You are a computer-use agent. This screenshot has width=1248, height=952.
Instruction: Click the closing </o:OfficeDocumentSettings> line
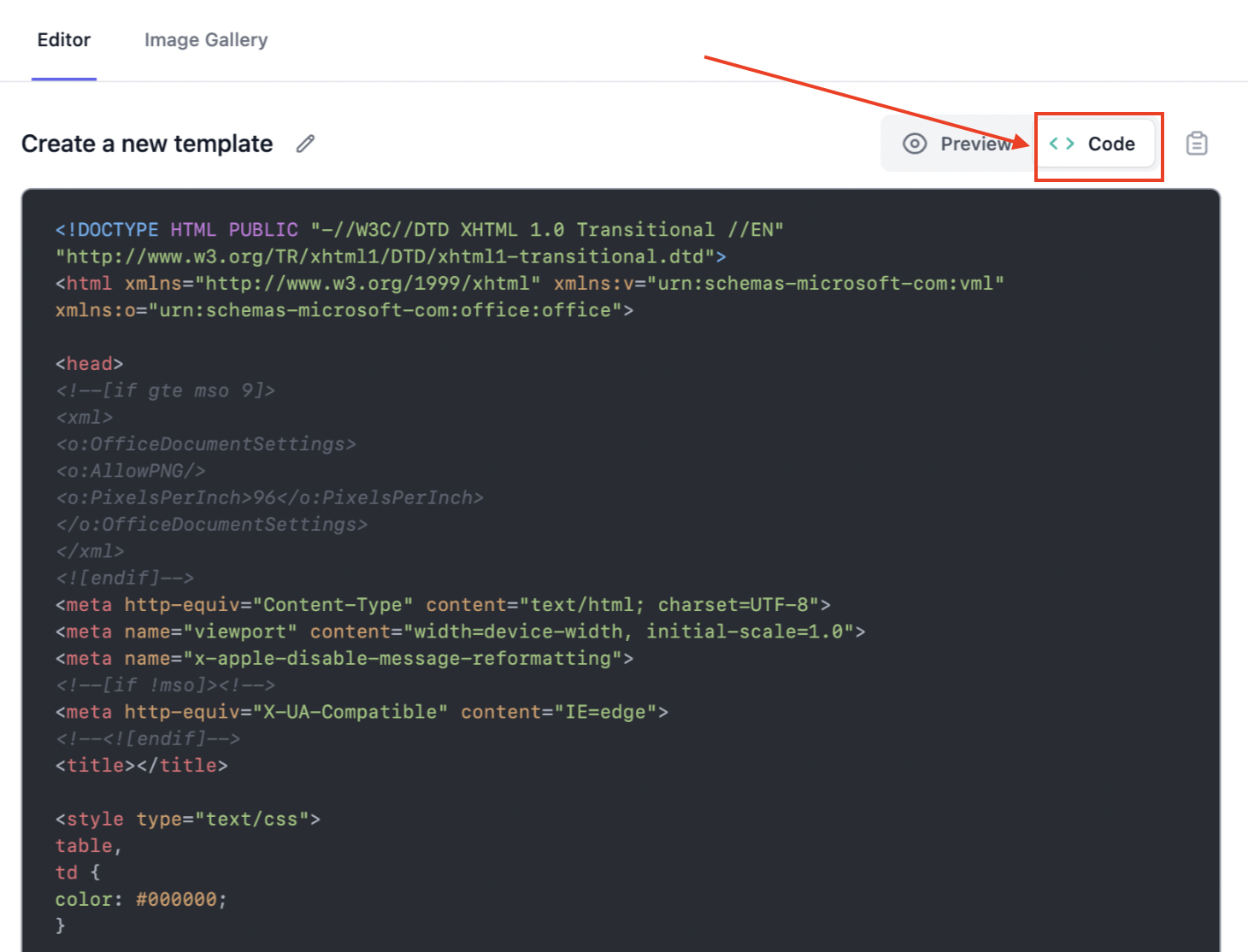coord(211,525)
